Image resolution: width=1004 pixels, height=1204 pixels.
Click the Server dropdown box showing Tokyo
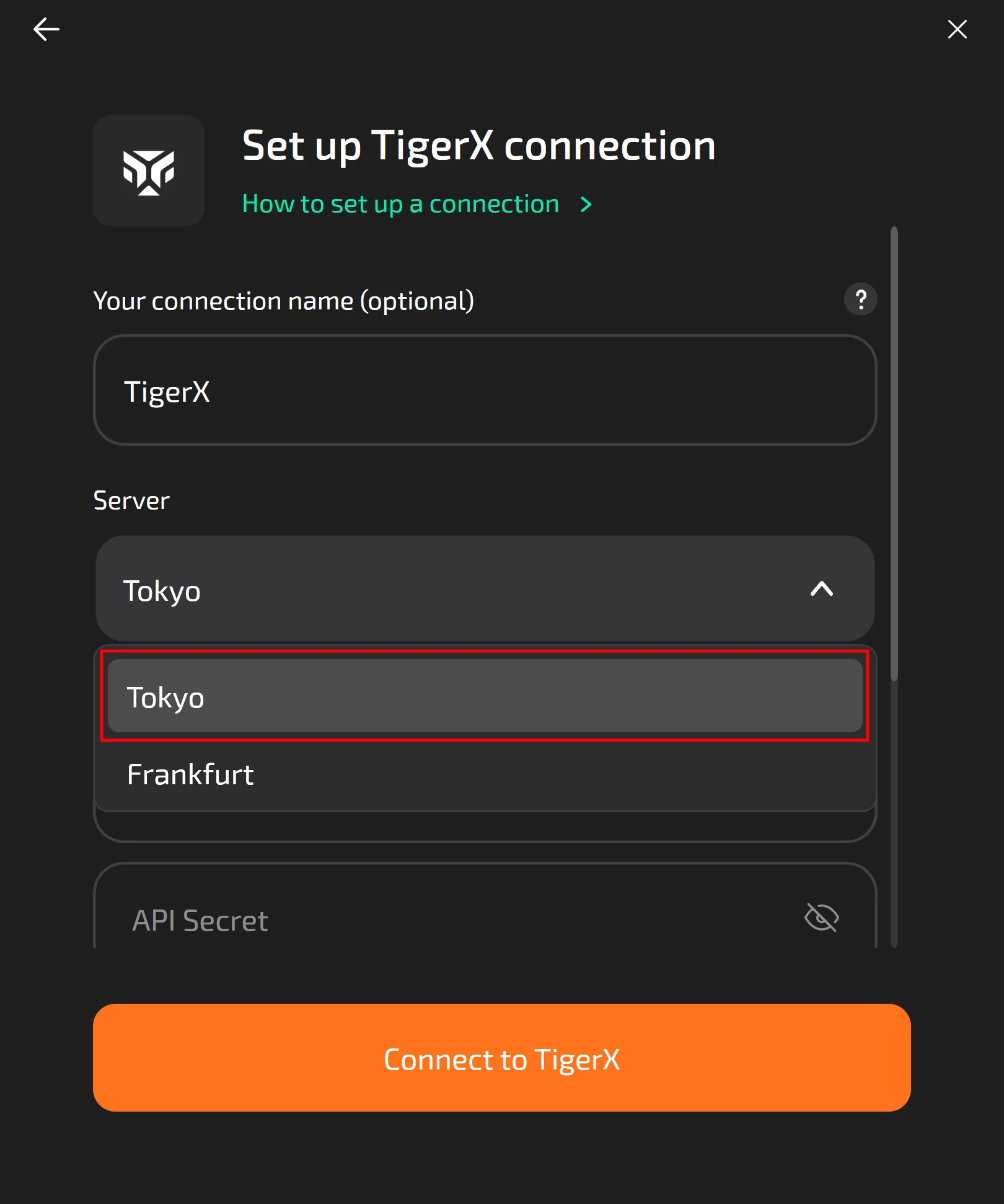pyautogui.click(x=434, y=588)
